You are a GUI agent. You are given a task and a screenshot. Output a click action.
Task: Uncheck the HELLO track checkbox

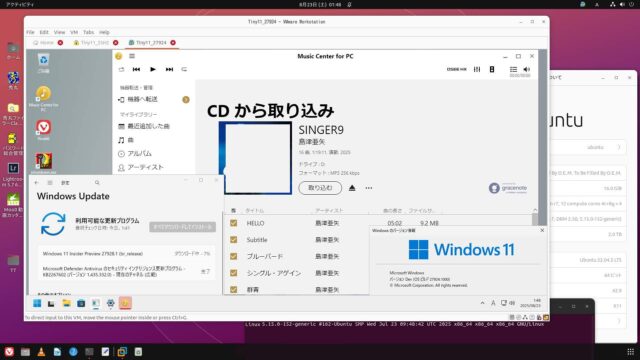(233, 223)
